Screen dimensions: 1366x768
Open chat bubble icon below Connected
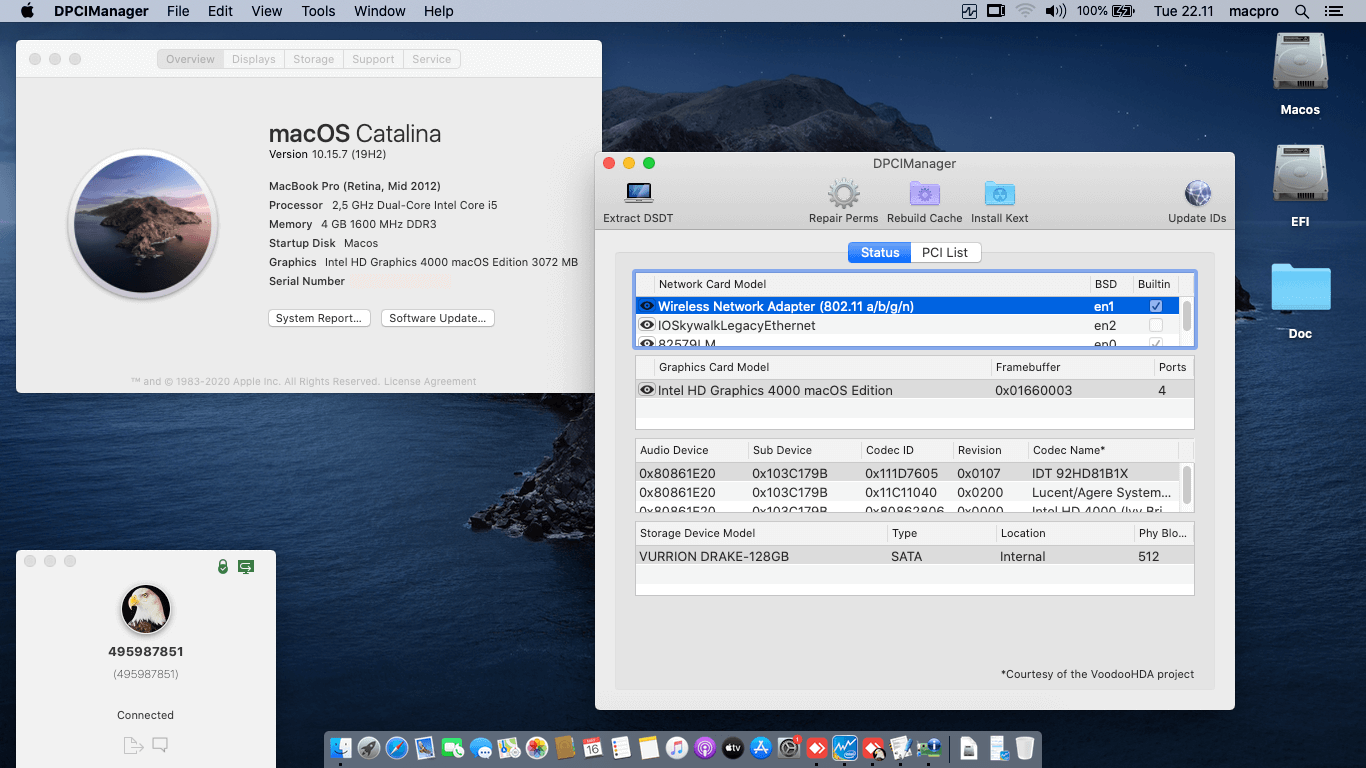[x=160, y=745]
